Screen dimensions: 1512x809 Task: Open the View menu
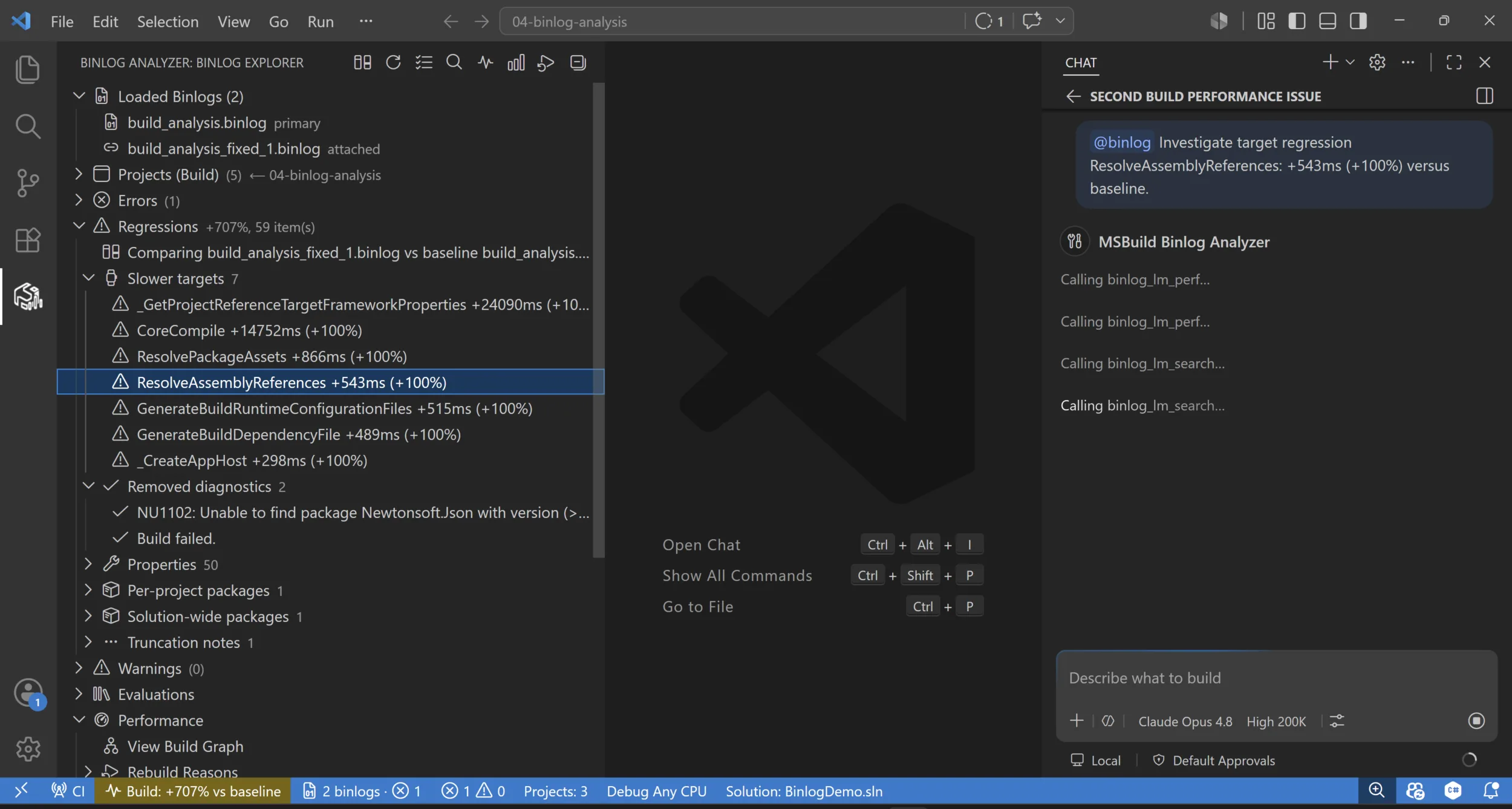pos(233,21)
